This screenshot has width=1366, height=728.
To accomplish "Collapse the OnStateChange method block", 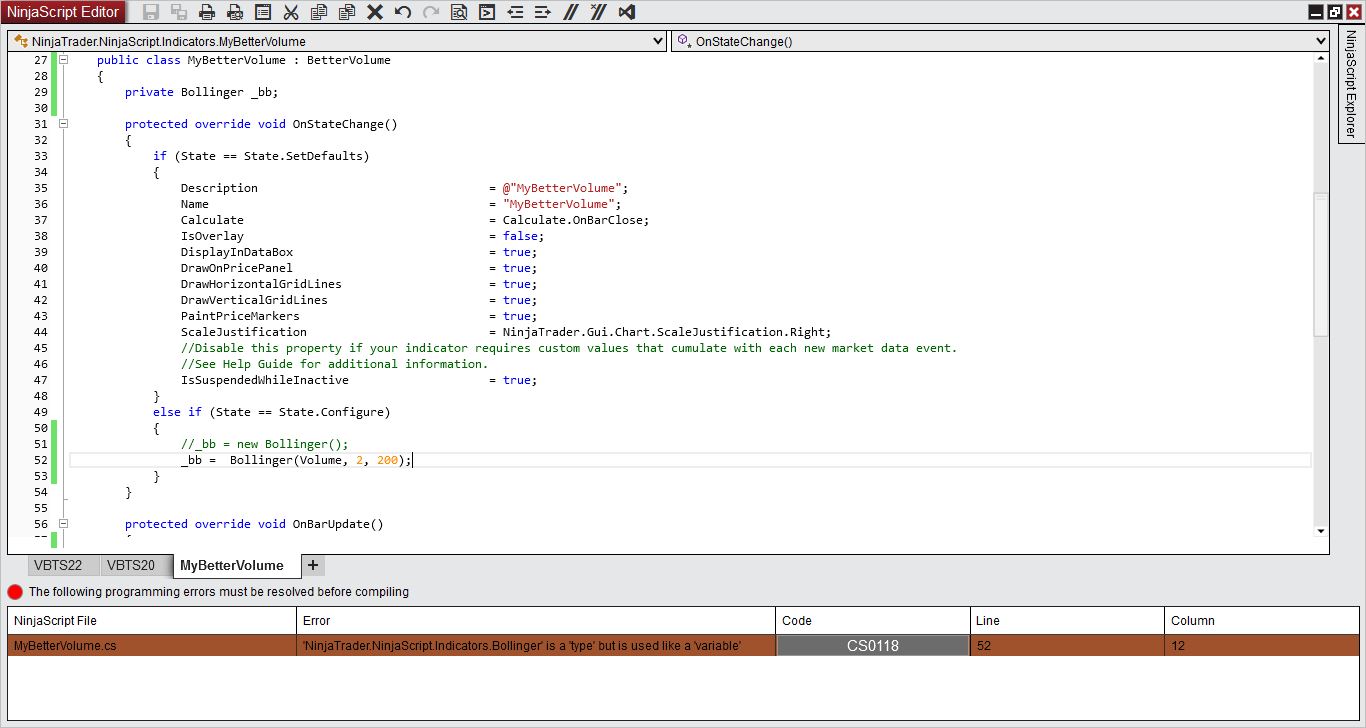I will click(63, 124).
